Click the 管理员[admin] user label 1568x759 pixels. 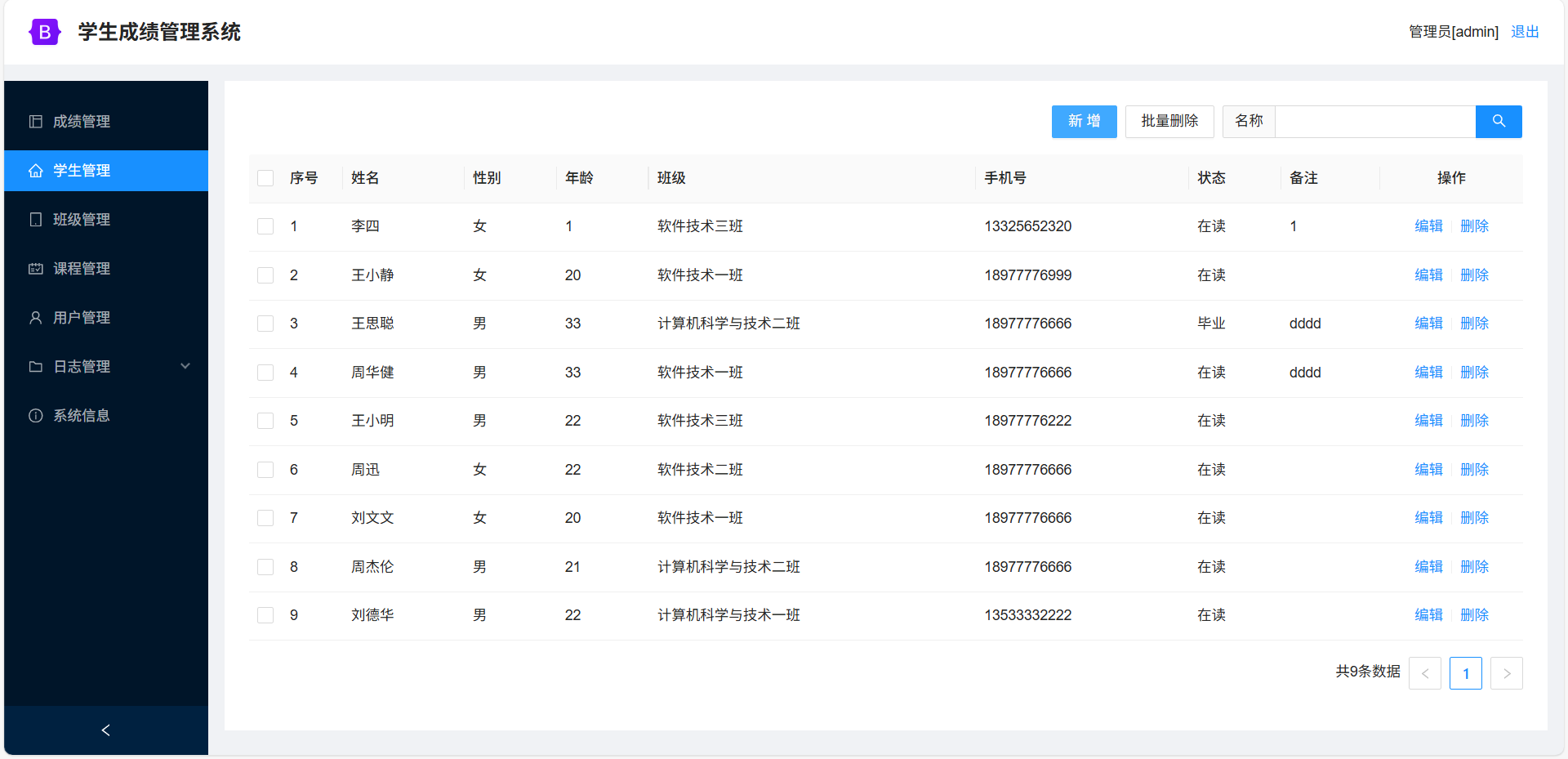[x=1454, y=32]
